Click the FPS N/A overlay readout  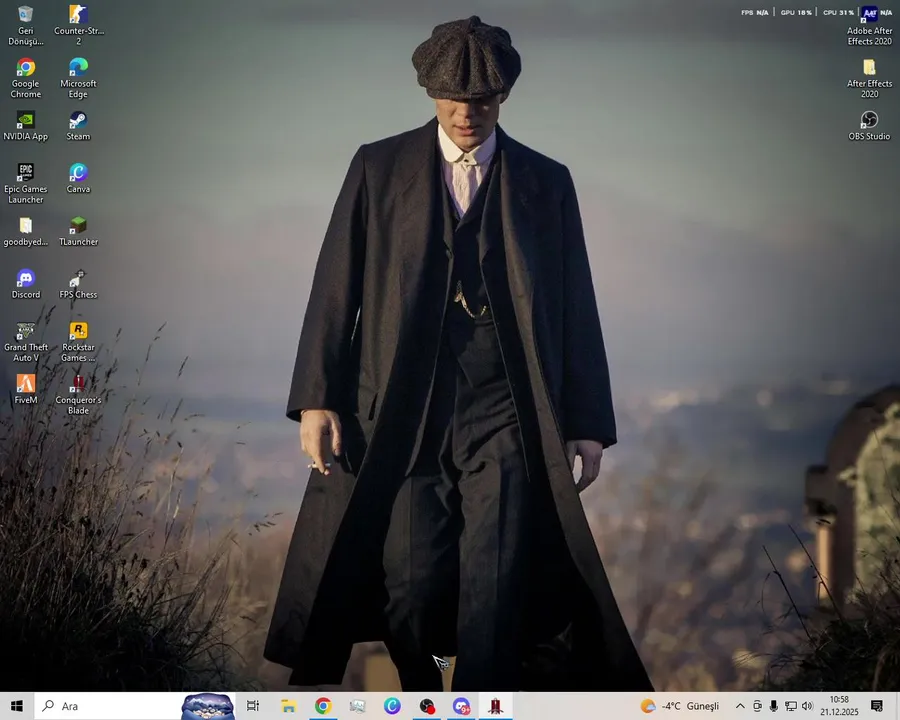754,12
